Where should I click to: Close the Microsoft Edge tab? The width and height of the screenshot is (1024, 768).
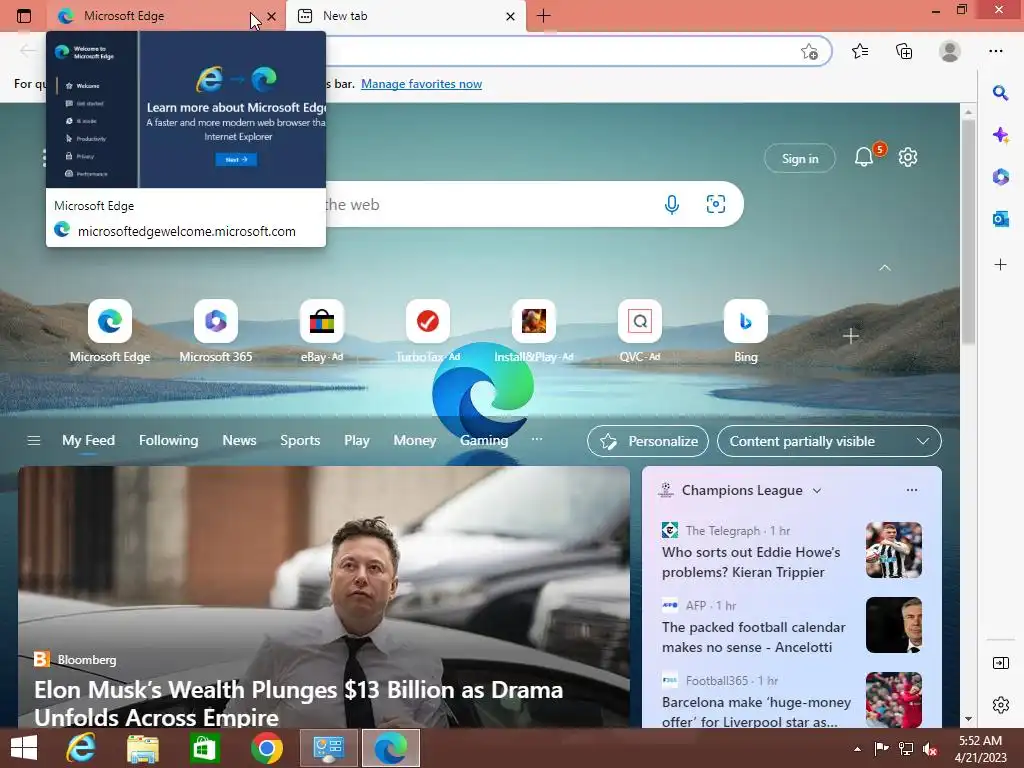(x=272, y=16)
